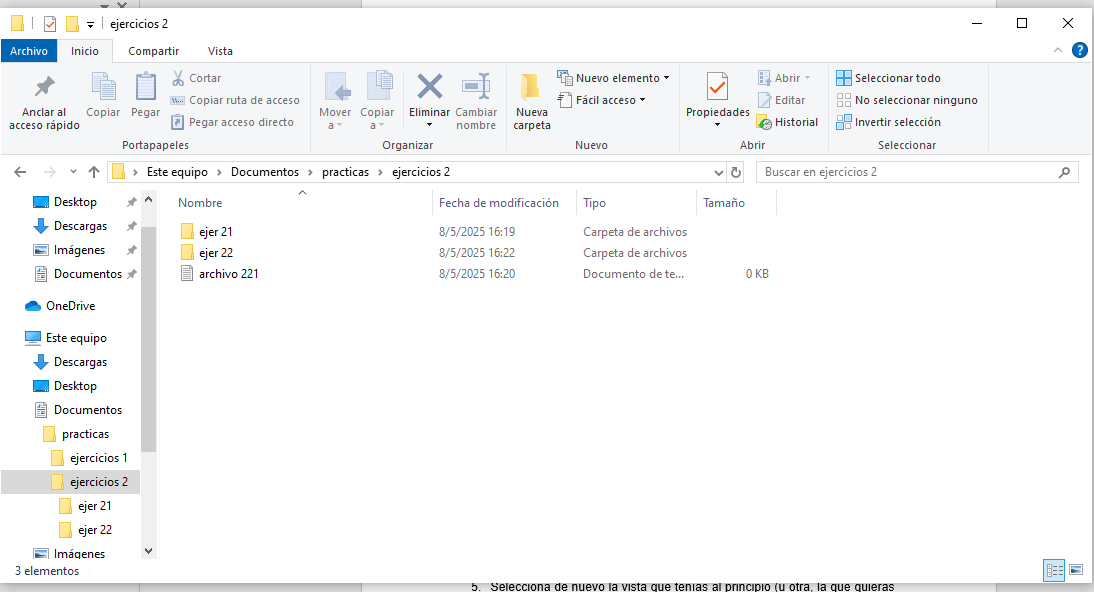Screen dimensions: 1094x592
Task: Sort by the Fecha de modificación column header
Action: [499, 203]
